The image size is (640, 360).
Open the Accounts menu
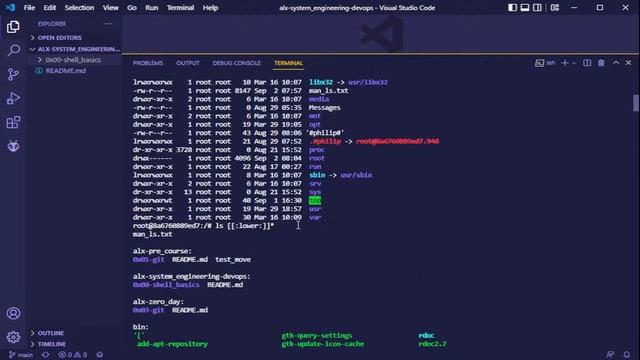coord(13,313)
